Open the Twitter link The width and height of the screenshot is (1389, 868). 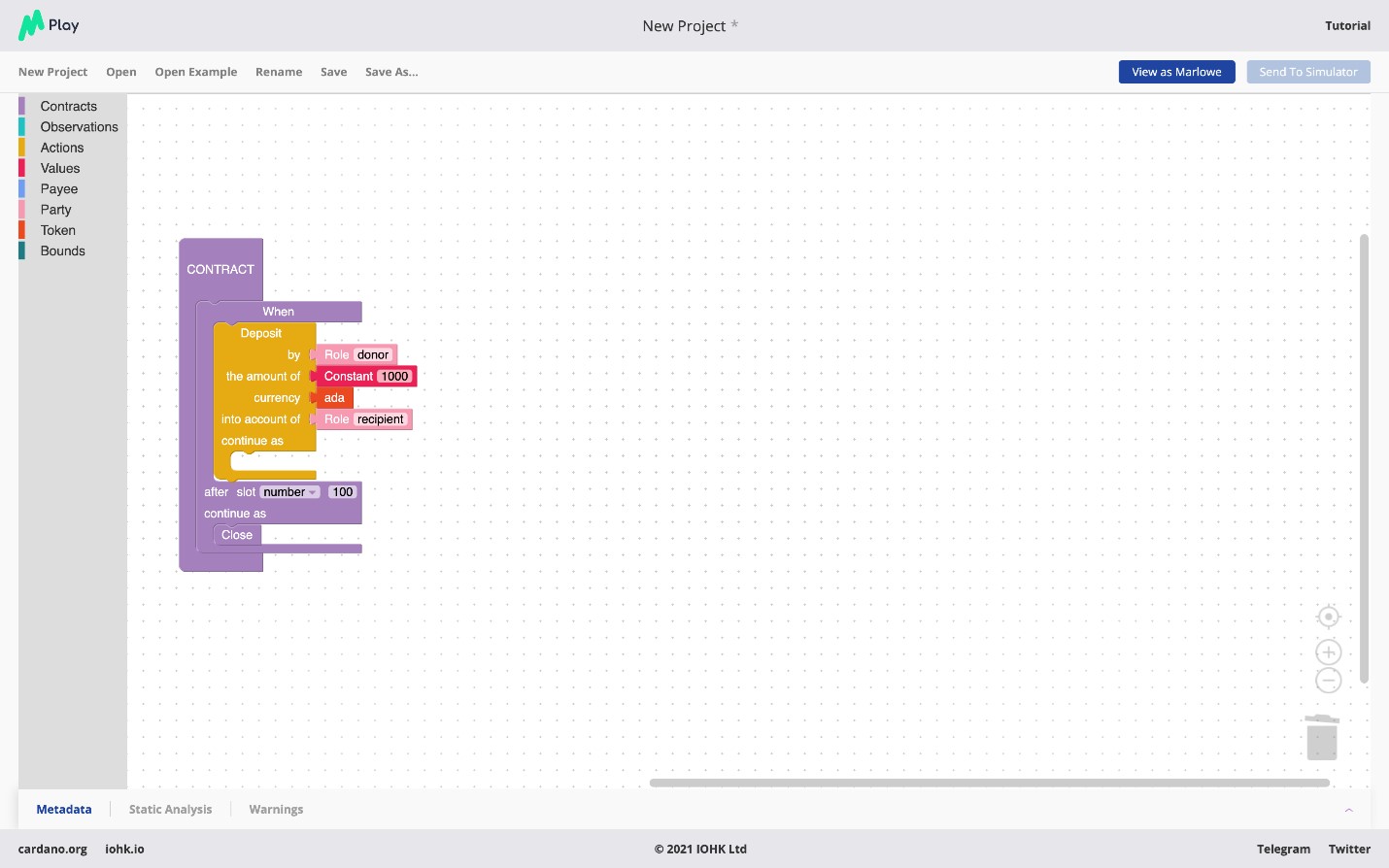[1349, 849]
